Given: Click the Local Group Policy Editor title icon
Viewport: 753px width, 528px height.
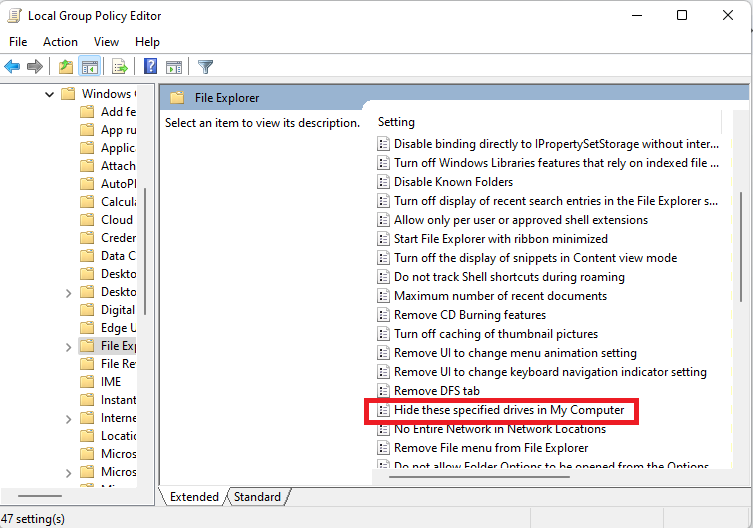Looking at the screenshot, I should coord(14,16).
